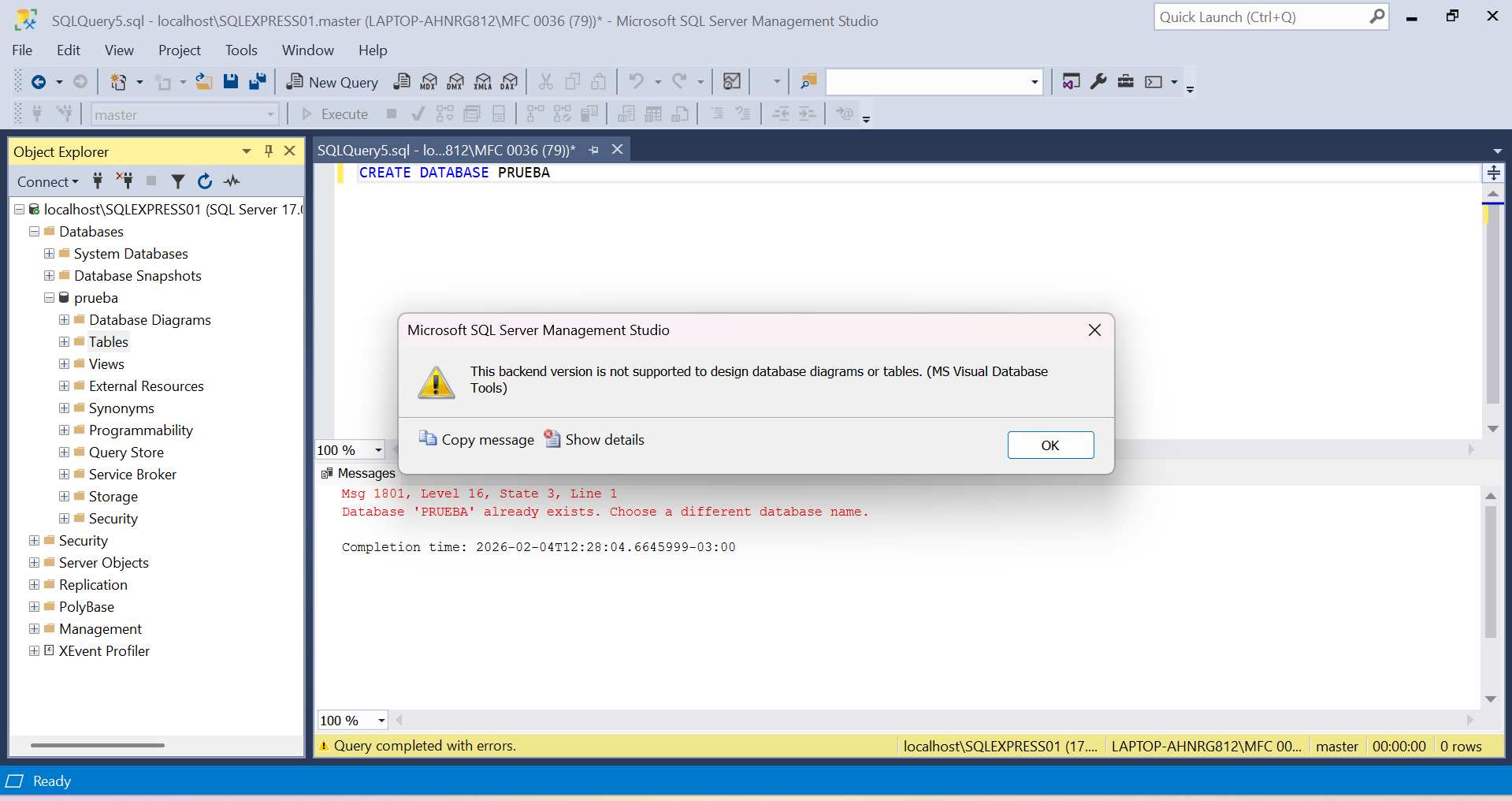Open the Tools menu
This screenshot has height=801, width=1512.
(241, 50)
